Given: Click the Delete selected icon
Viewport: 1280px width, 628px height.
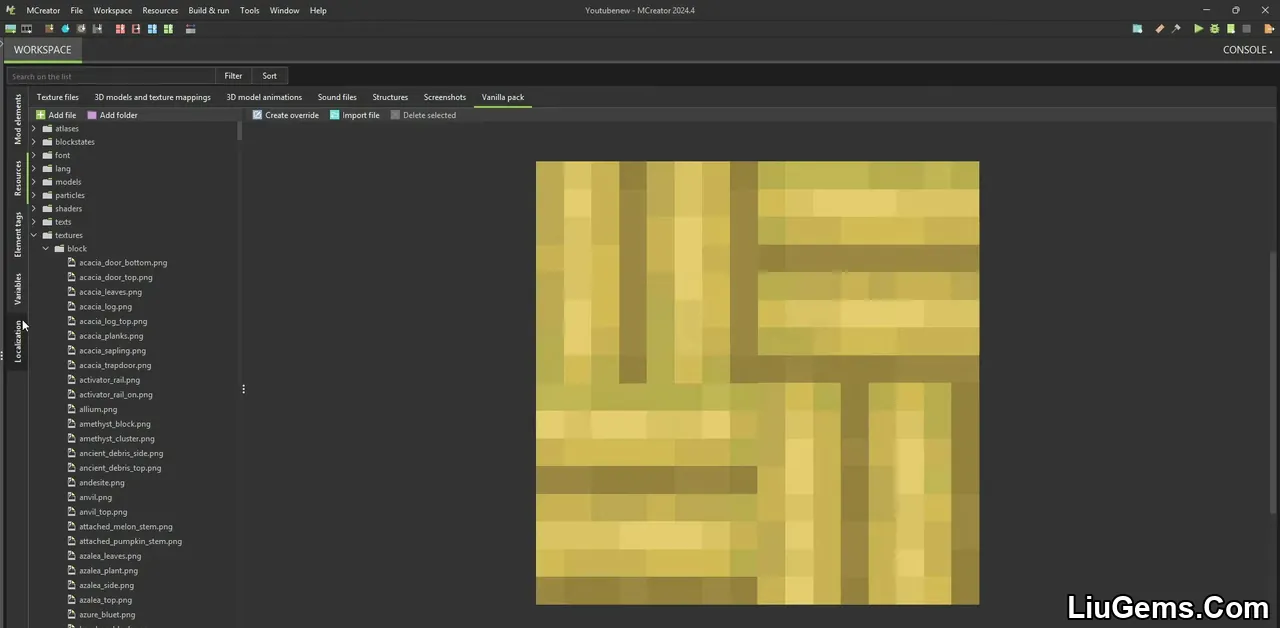Looking at the screenshot, I should 395,115.
